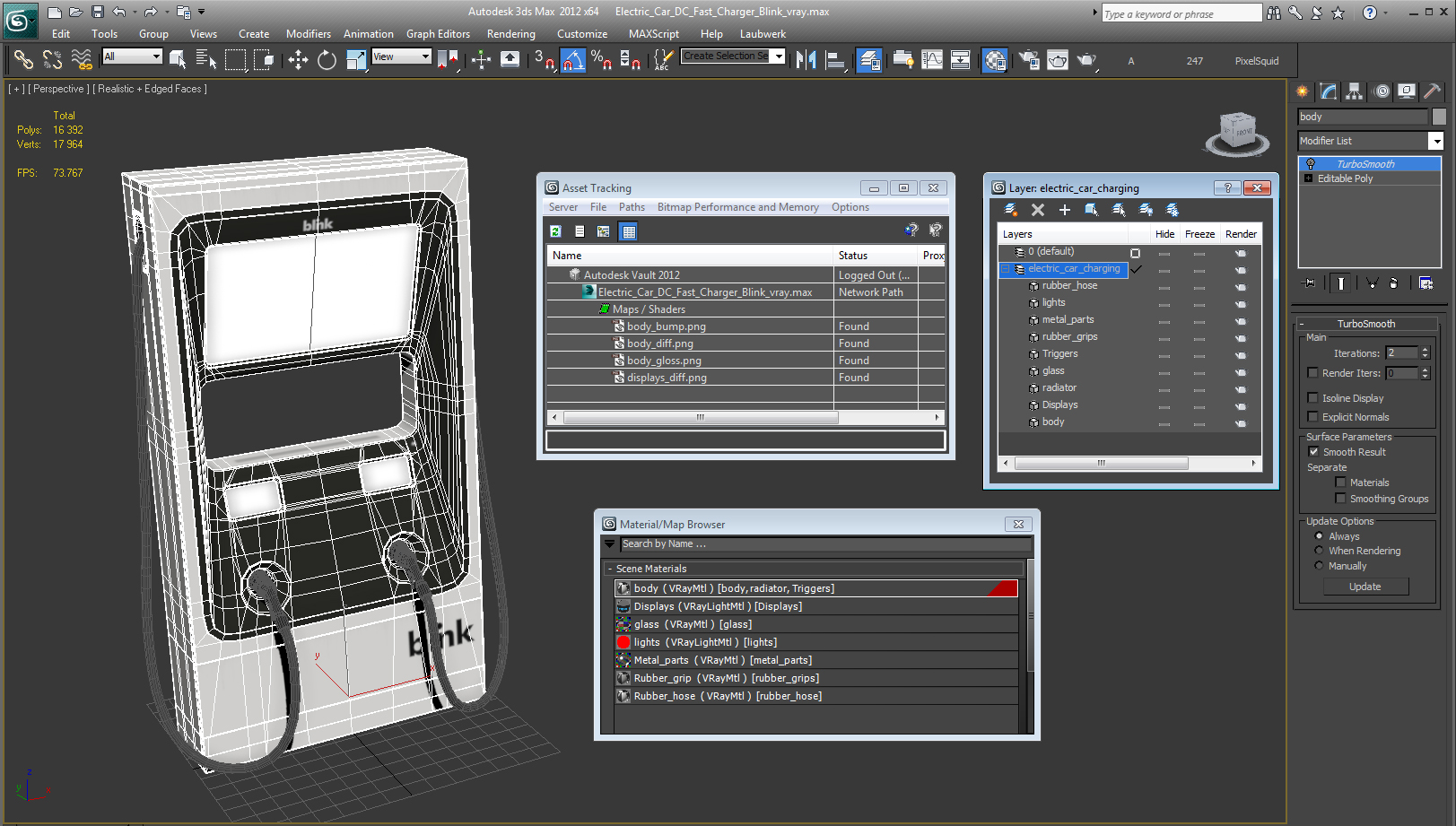Click the Search by Name field
Viewport: 1456px width, 826px height.
coord(825,544)
